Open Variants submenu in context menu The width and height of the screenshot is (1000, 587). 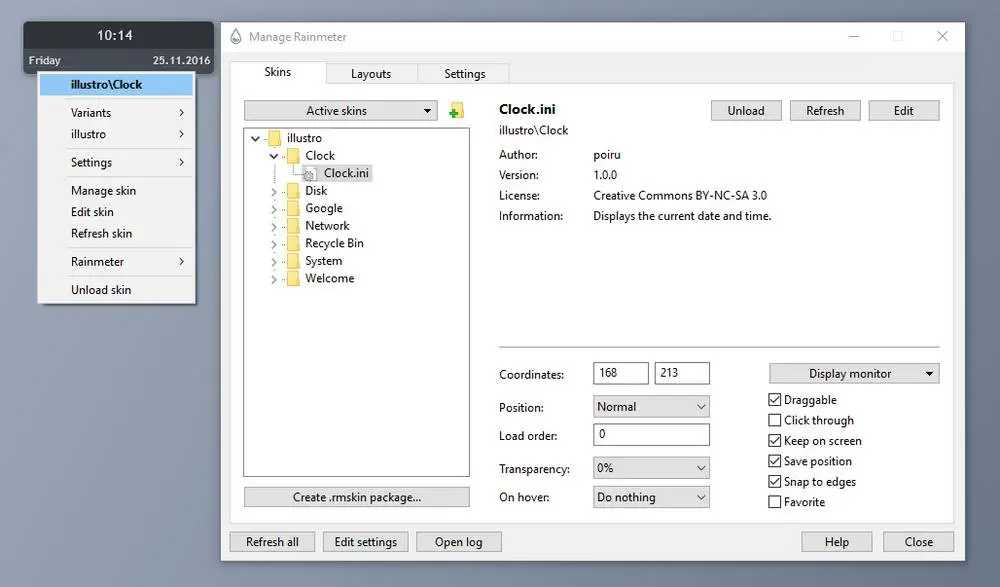point(116,113)
